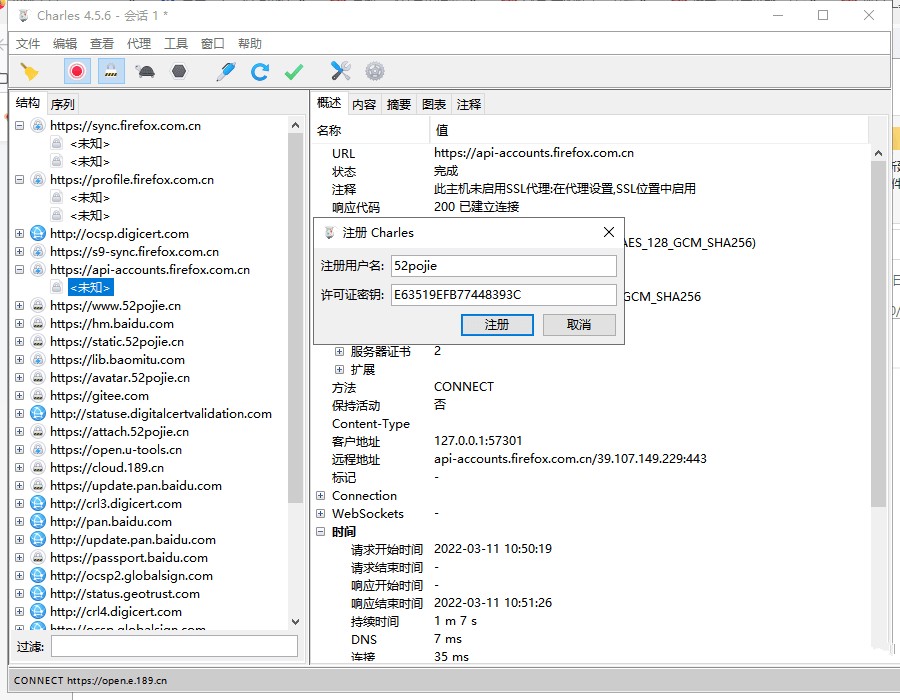
Task: Select the selected <未知> under api-accounts
Action: coord(91,287)
